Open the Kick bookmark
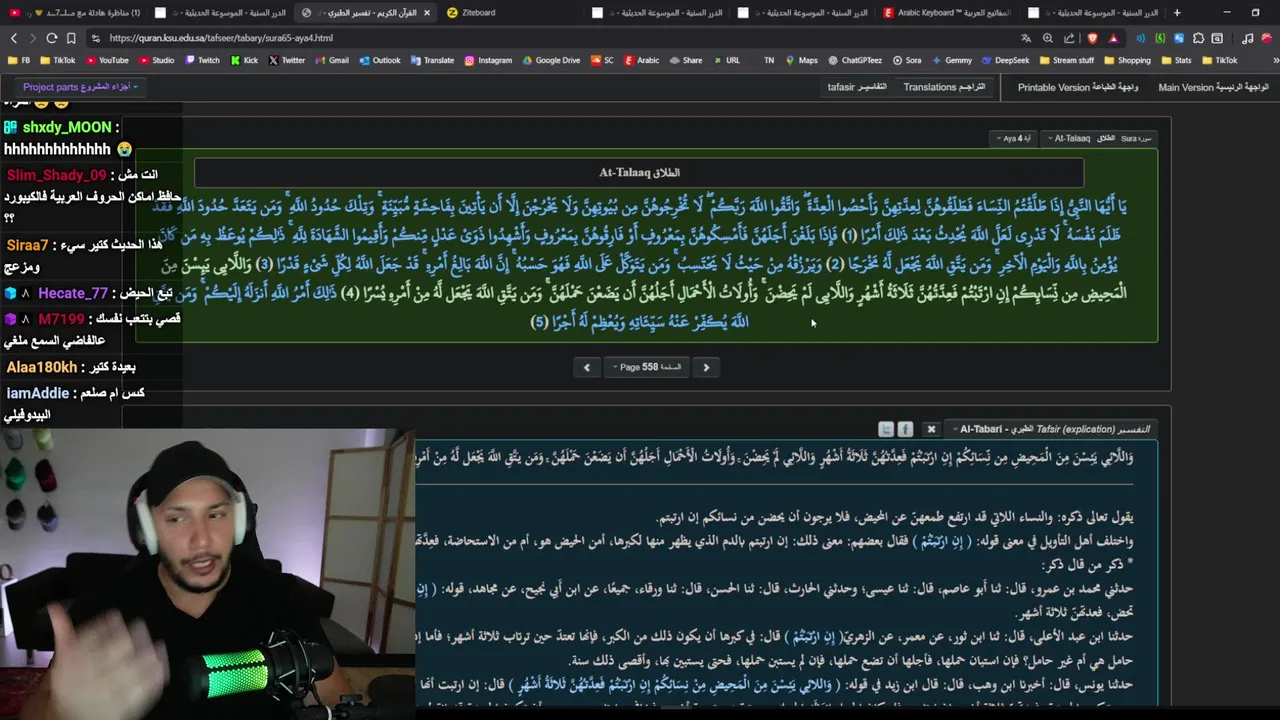This screenshot has width=1280, height=720. click(243, 60)
